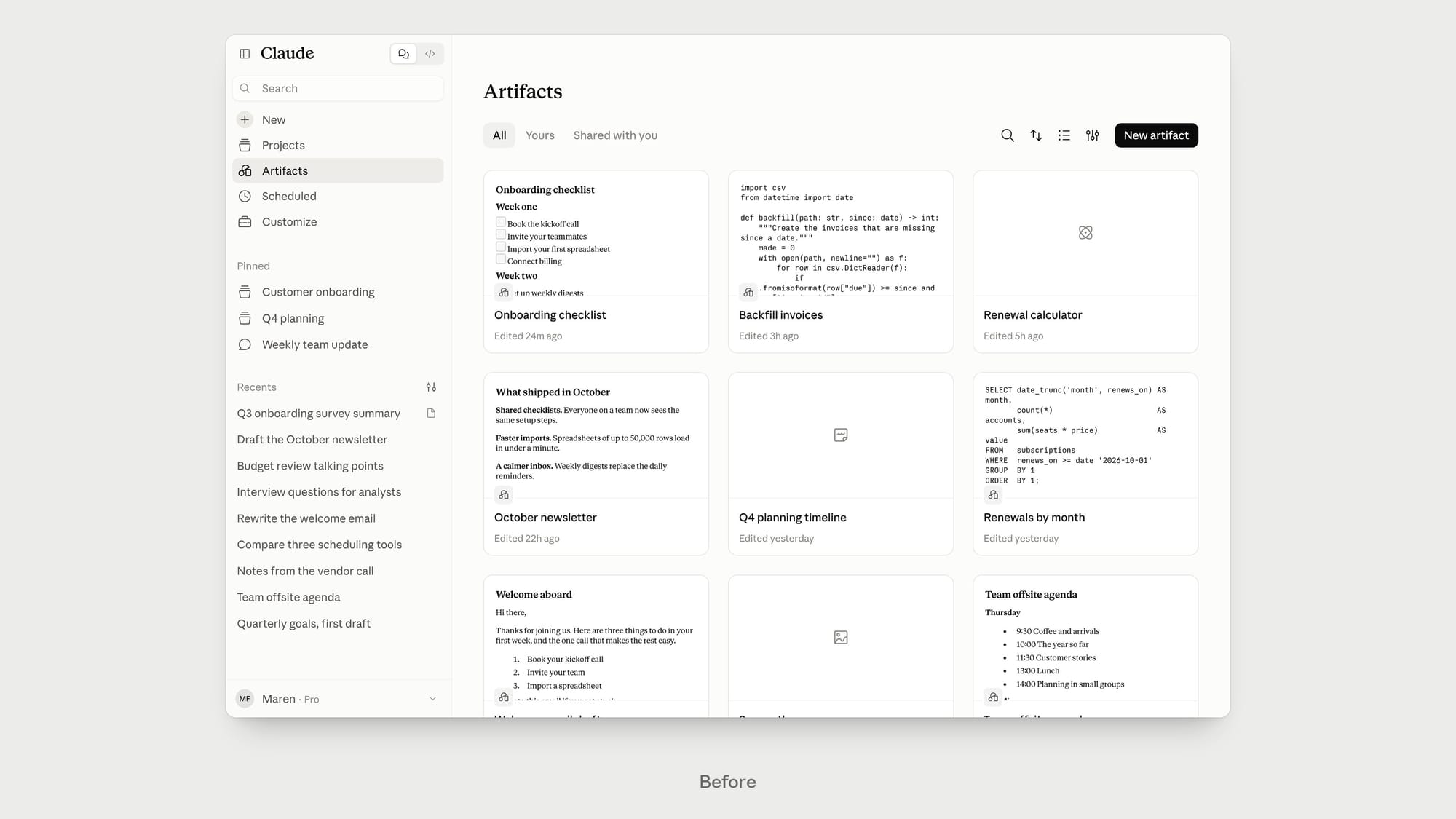The width and height of the screenshot is (1456, 819).
Task: Open Customize in the sidebar
Action: [x=338, y=221]
